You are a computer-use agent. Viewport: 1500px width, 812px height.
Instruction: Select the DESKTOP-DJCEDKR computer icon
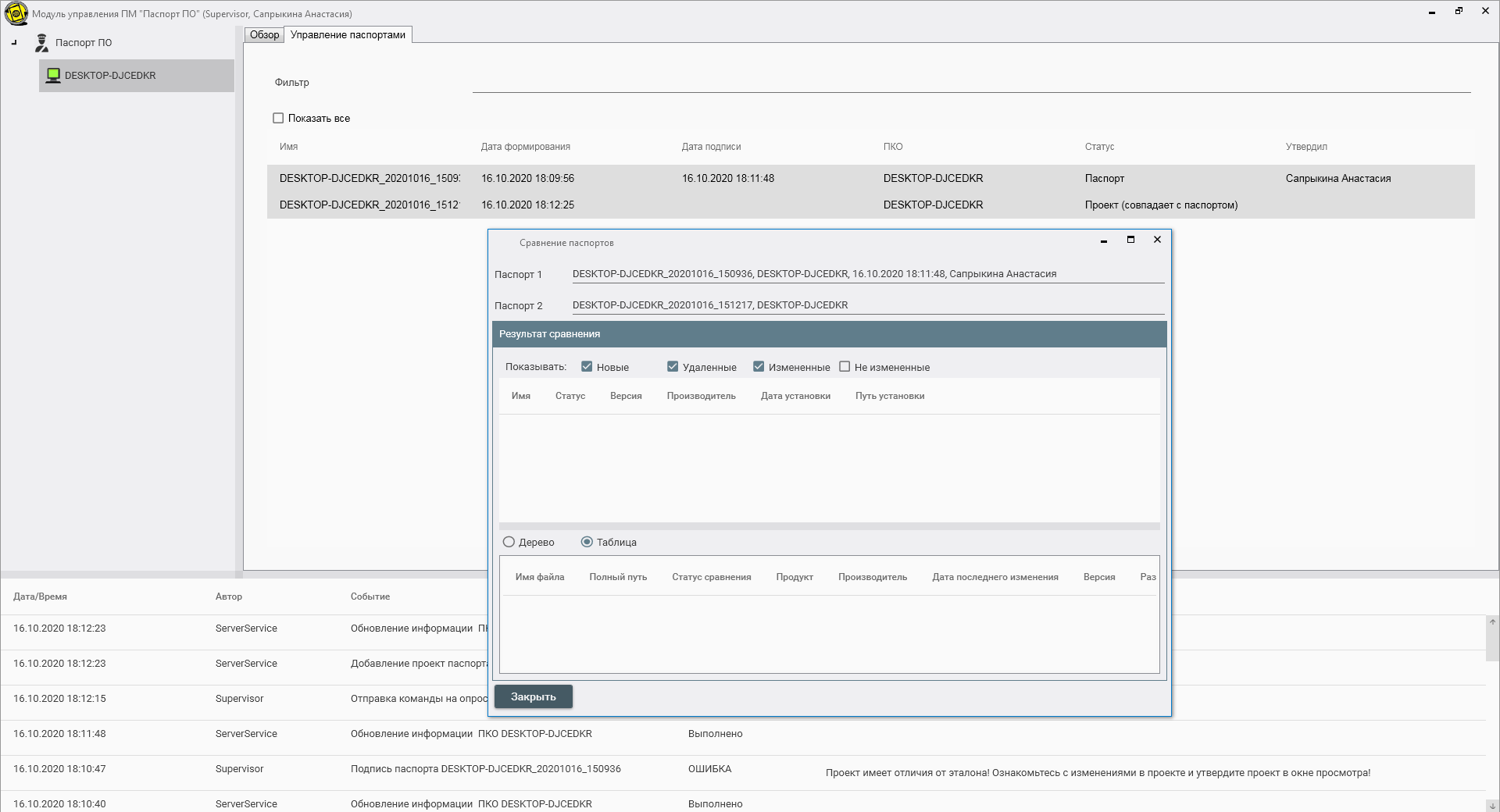pyautogui.click(x=53, y=76)
